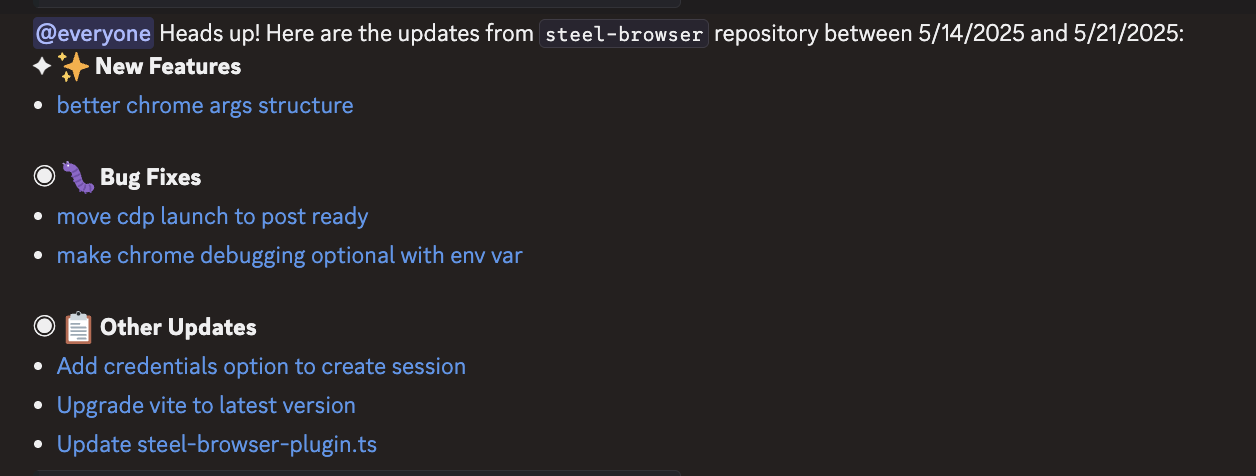Click the four-pointed star symbol before New Features

(42, 67)
